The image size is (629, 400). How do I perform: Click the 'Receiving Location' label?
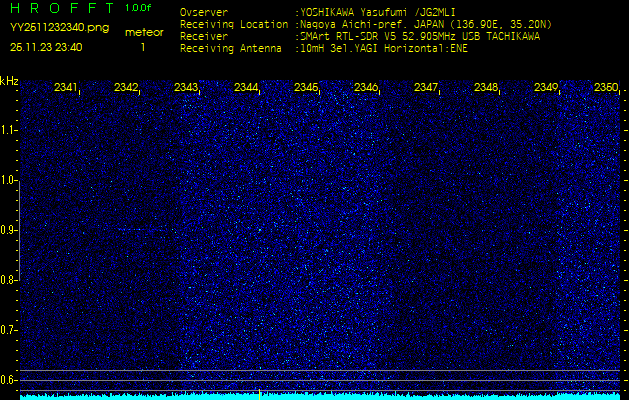pyautogui.click(x=234, y=24)
